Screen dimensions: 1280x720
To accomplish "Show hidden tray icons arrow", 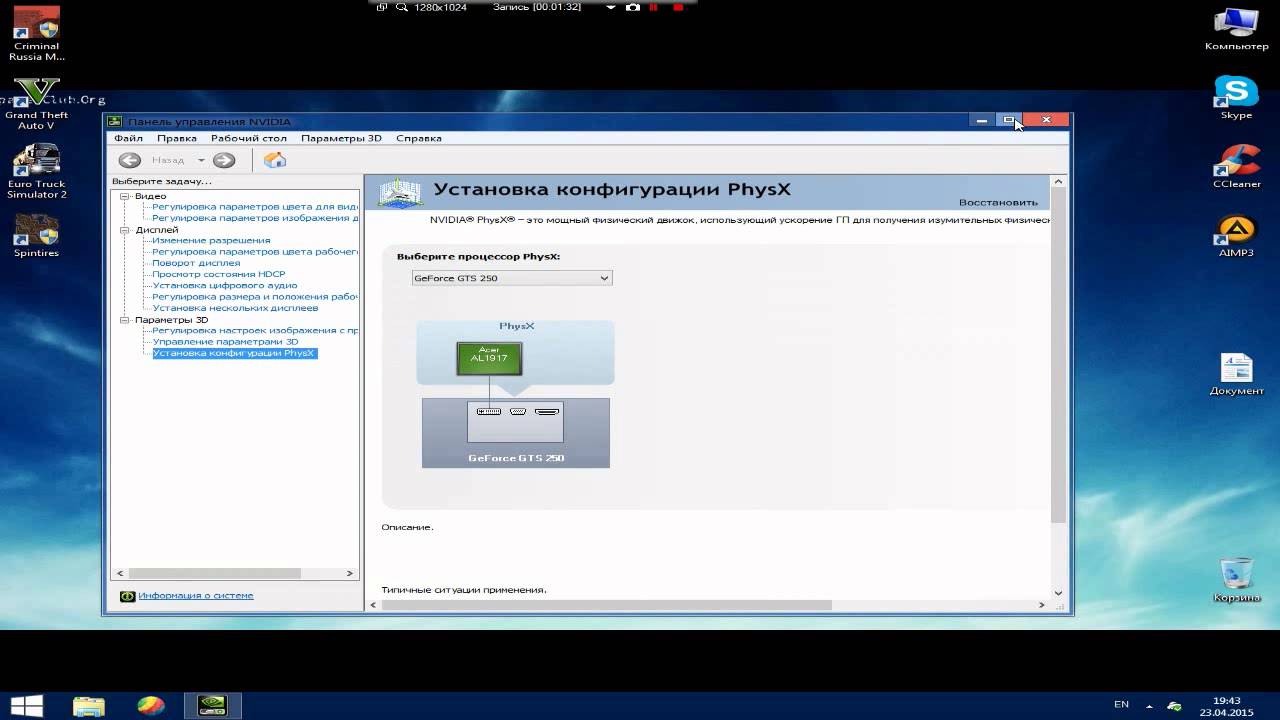I will [1149, 706].
